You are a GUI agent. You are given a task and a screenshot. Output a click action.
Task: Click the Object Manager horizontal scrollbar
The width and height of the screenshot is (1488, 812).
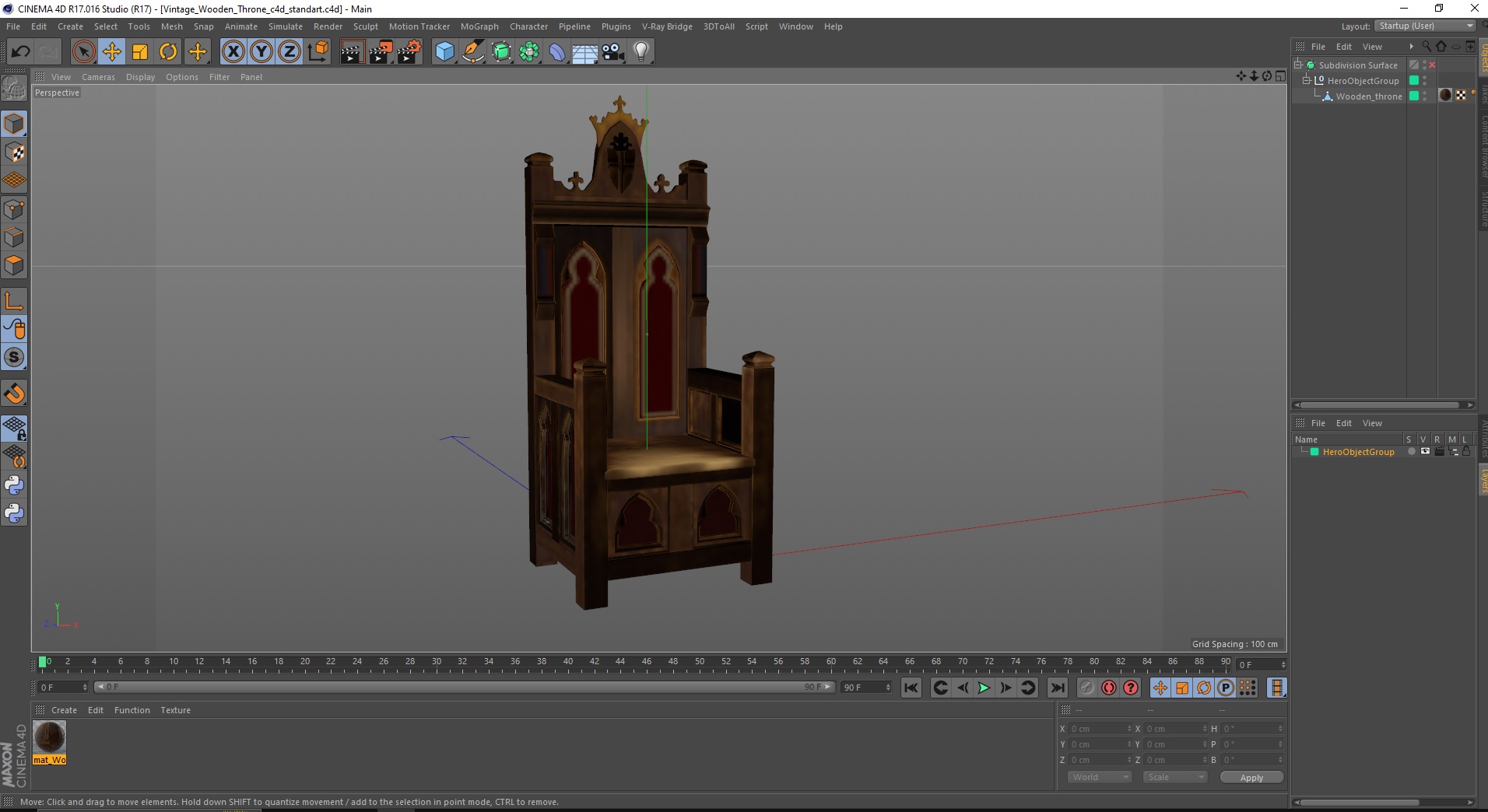[1381, 404]
